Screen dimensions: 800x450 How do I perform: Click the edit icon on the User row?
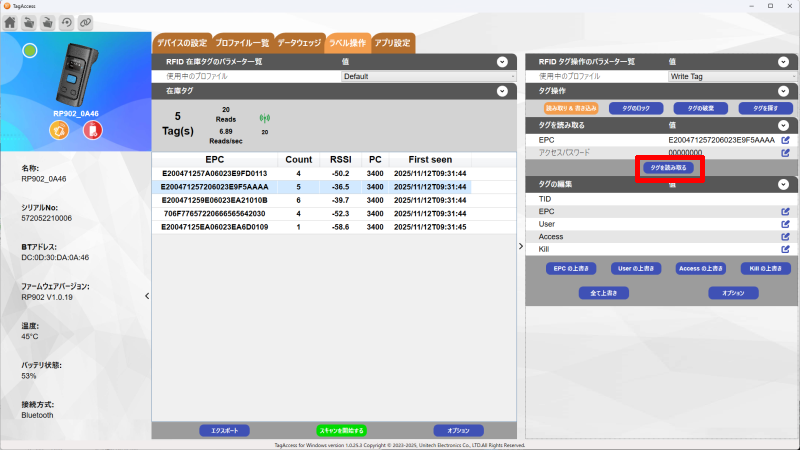[x=785, y=224]
